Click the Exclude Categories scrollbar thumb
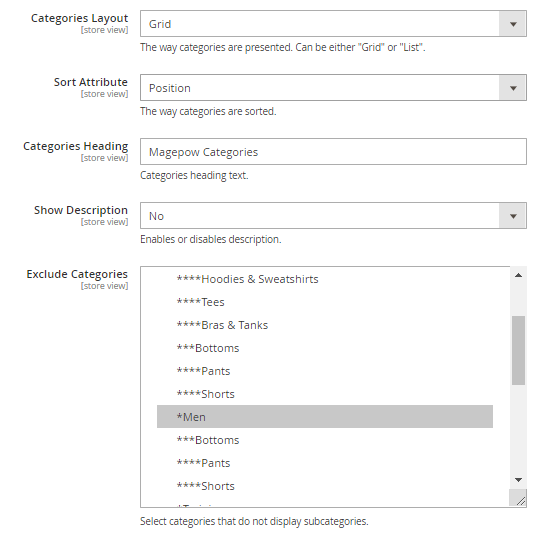 click(x=518, y=350)
